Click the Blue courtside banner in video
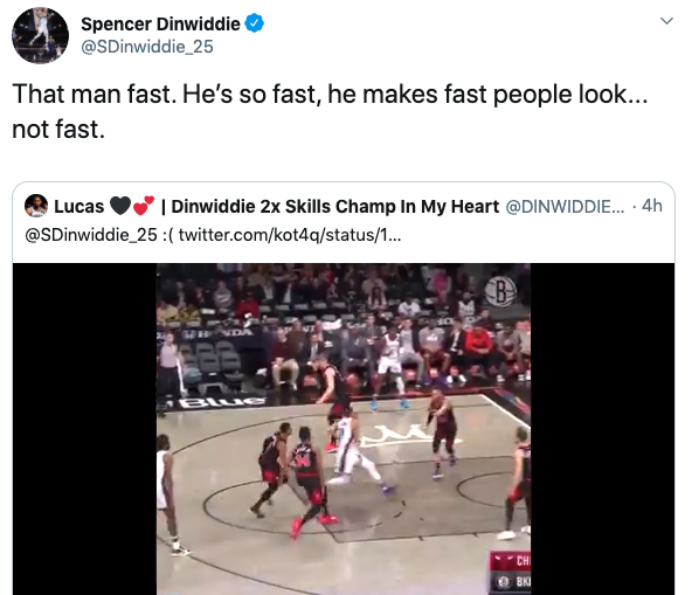This screenshot has width=692, height=595. 214,402
